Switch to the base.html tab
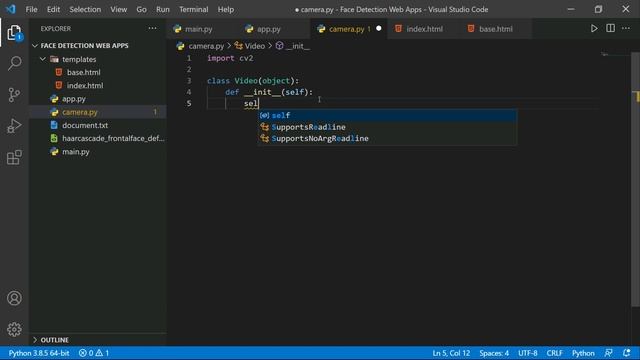640x360 pixels. [496, 29]
